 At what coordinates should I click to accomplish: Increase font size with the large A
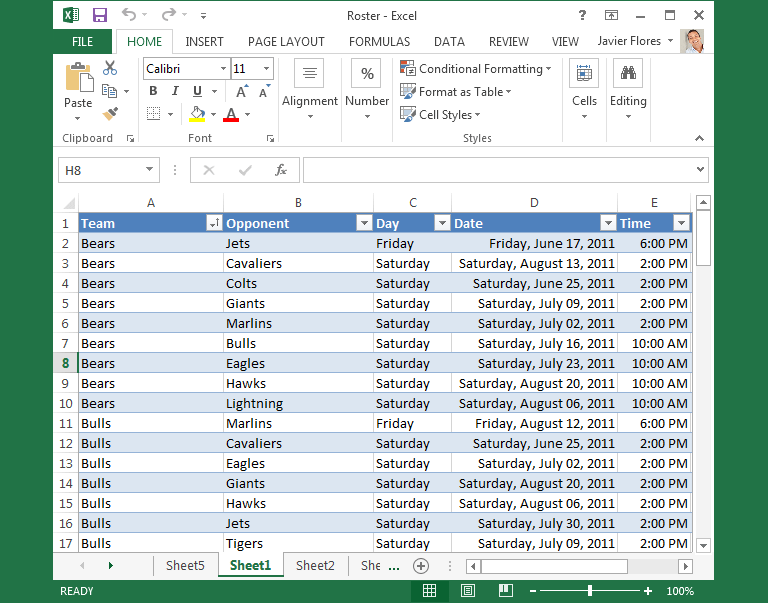tap(242, 91)
